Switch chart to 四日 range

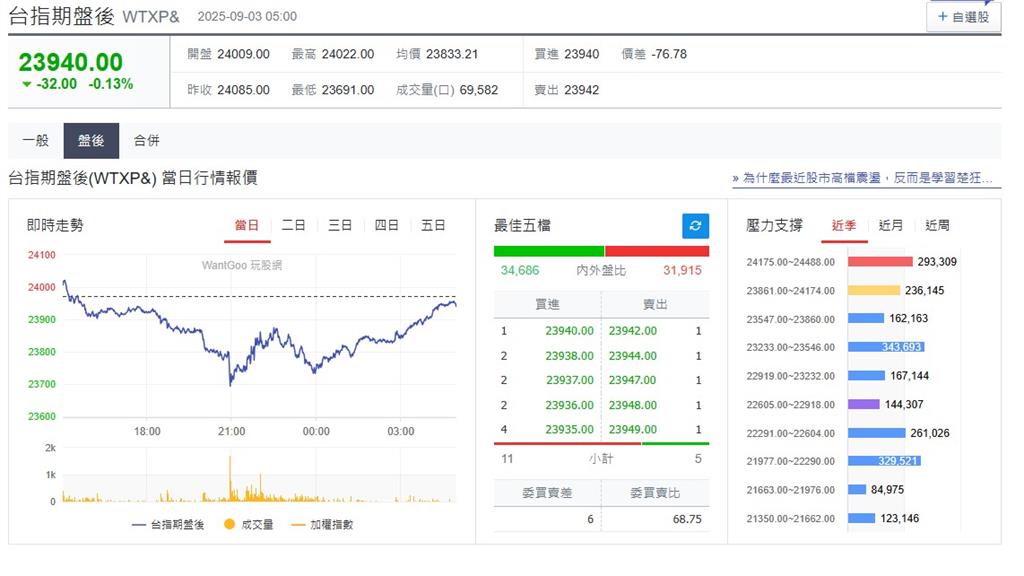pyautogui.click(x=386, y=225)
